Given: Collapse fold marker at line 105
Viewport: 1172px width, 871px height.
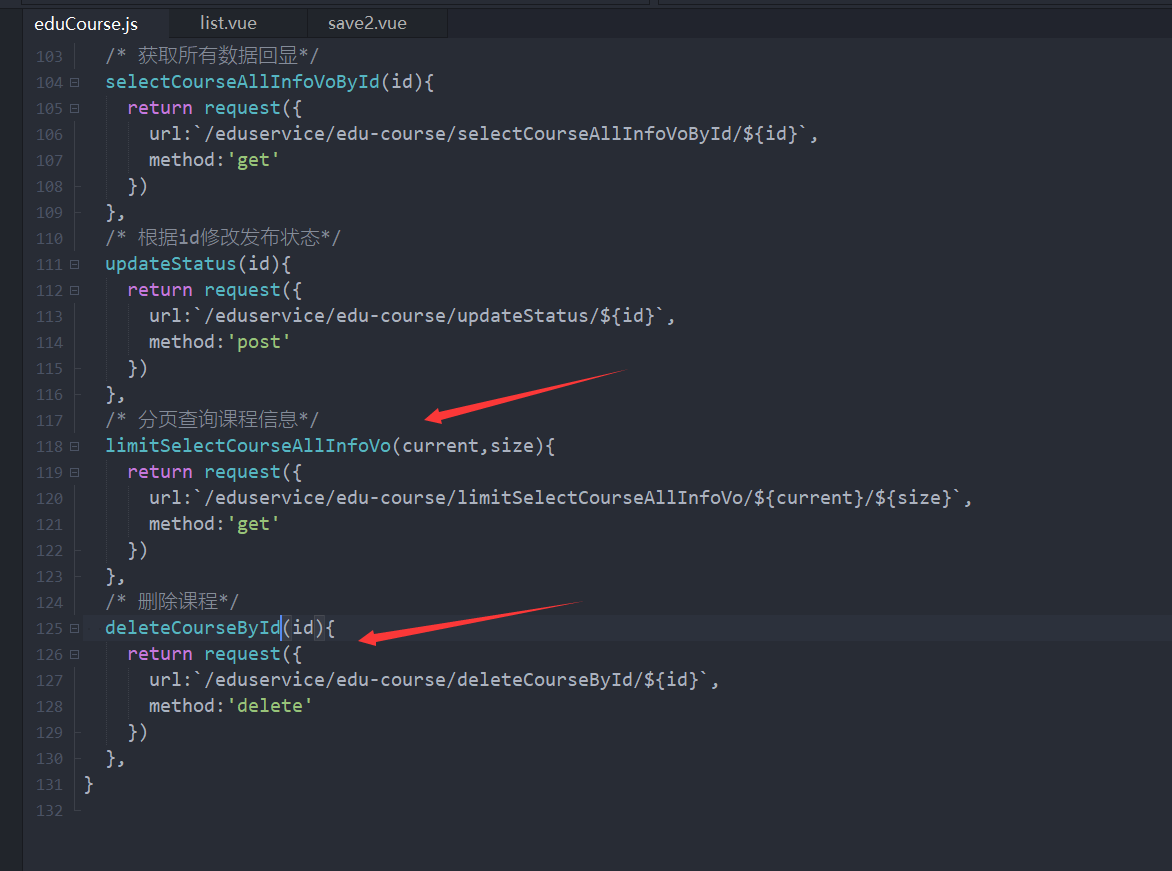Looking at the screenshot, I should 75,108.
